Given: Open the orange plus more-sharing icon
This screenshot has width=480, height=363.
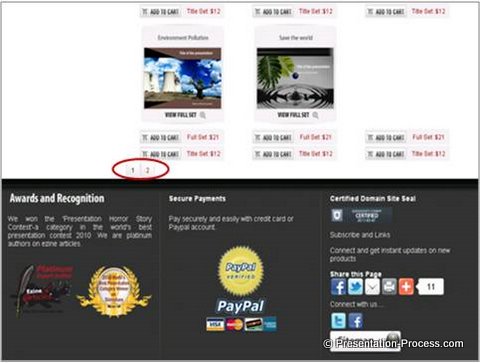Looking at the screenshot, I should pyautogui.click(x=406, y=287).
